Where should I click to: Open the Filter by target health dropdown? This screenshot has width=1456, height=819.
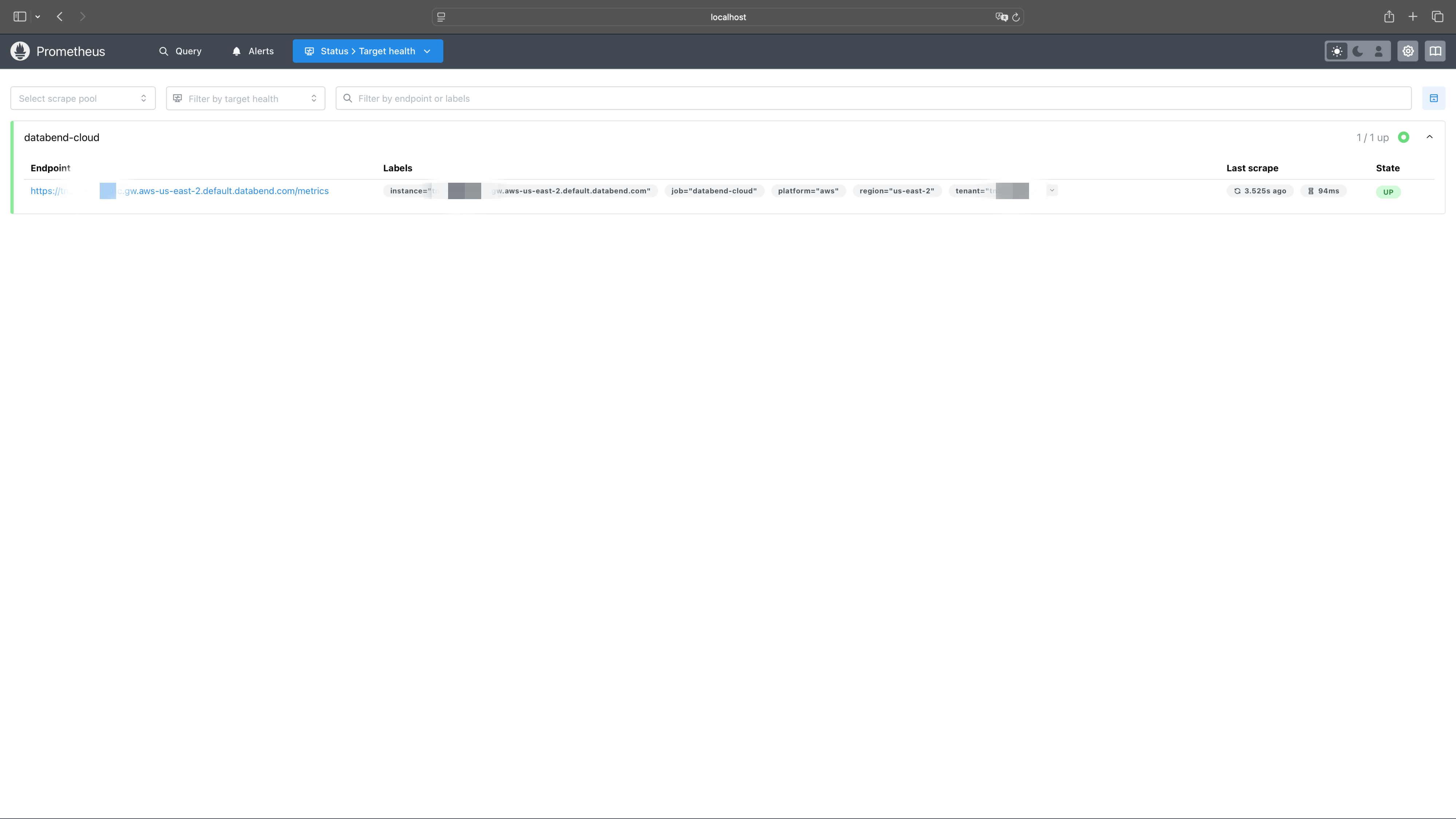[x=245, y=98]
